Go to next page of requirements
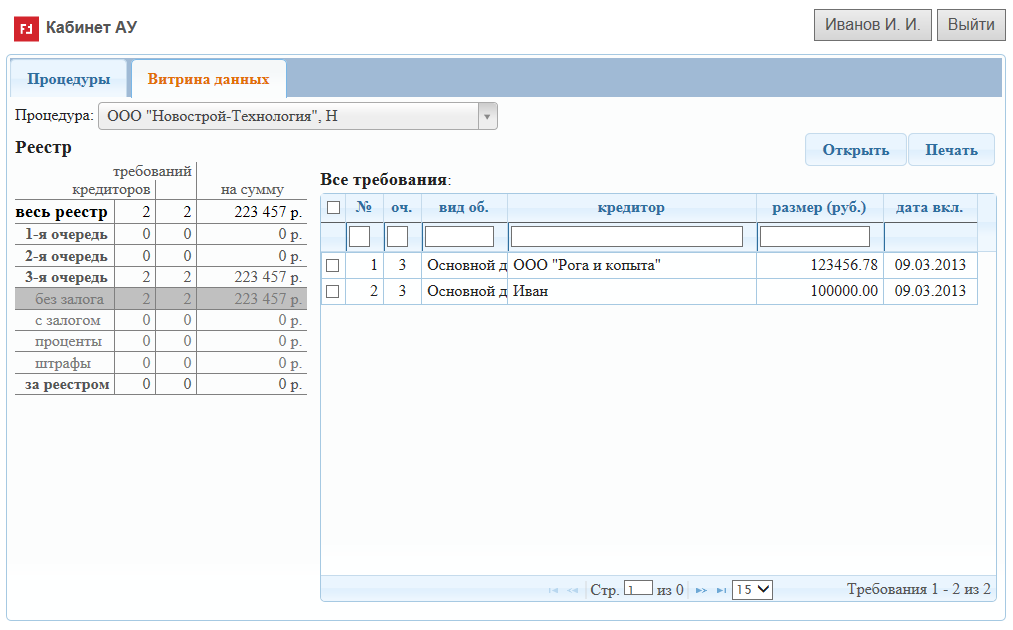 coord(701,590)
